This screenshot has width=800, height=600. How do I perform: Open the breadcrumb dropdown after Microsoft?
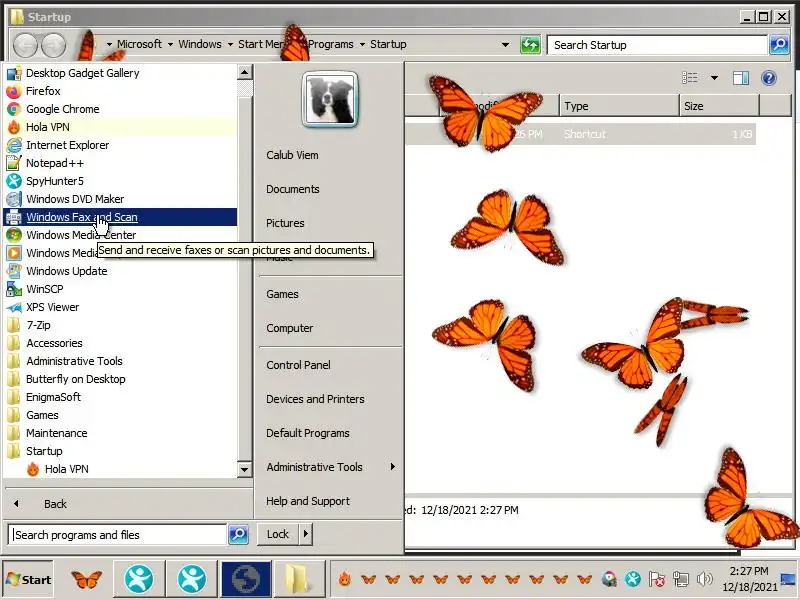tap(170, 44)
